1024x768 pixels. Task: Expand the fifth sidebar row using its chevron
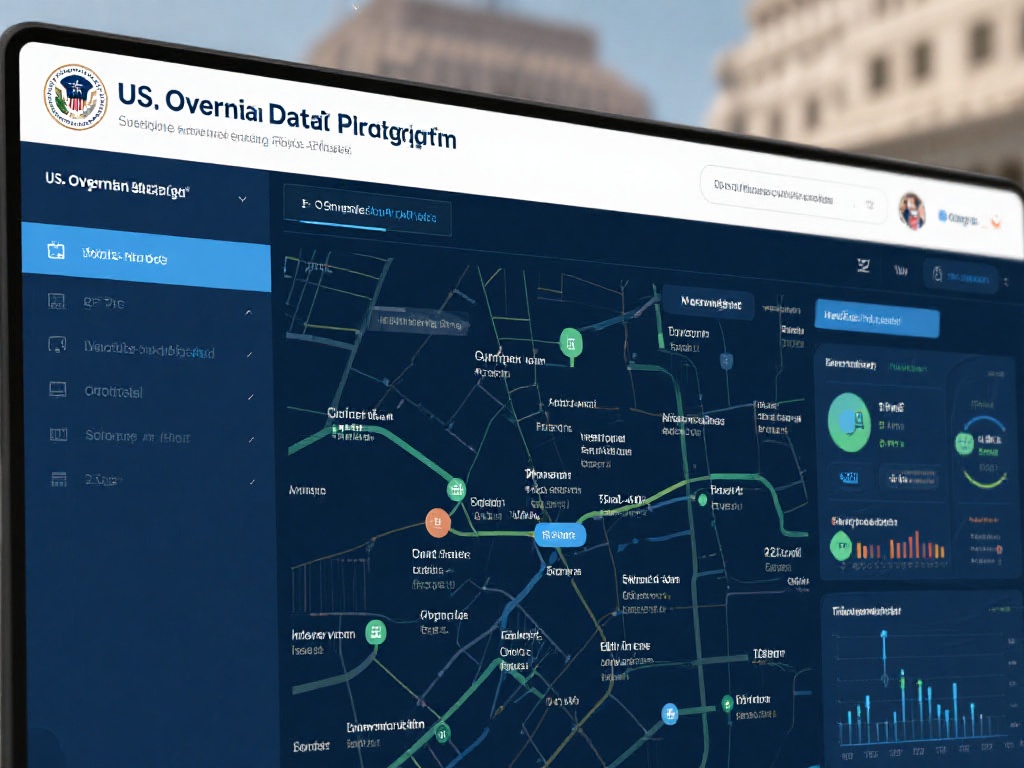point(251,440)
